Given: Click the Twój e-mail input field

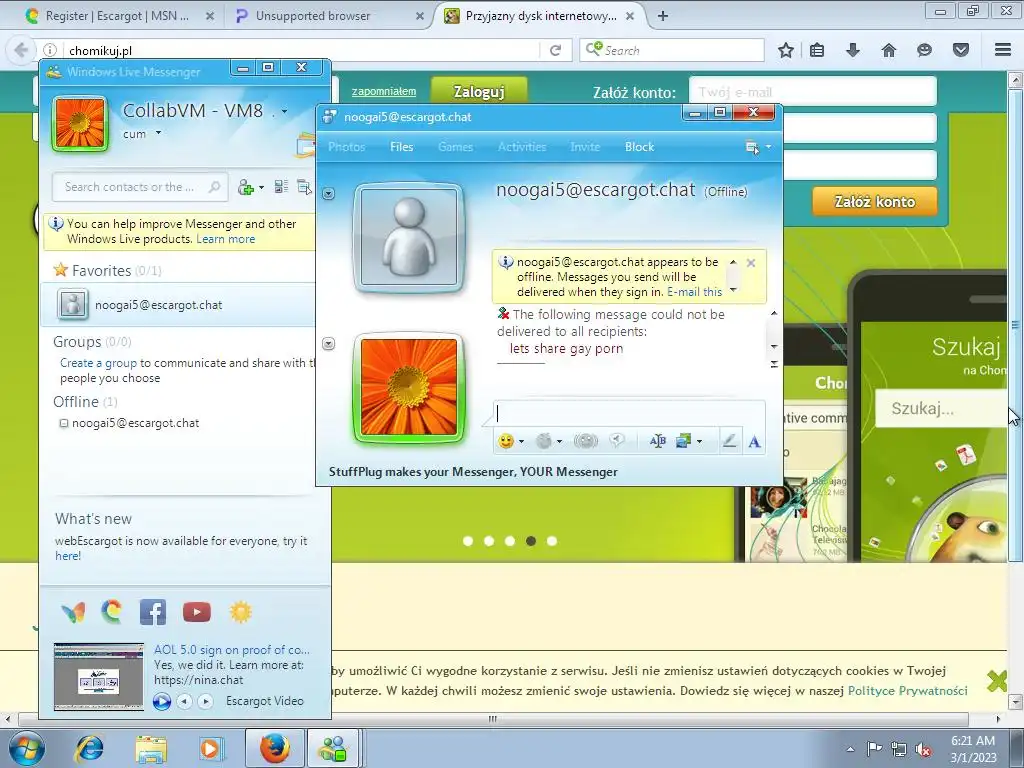Looking at the screenshot, I should pyautogui.click(x=812, y=92).
